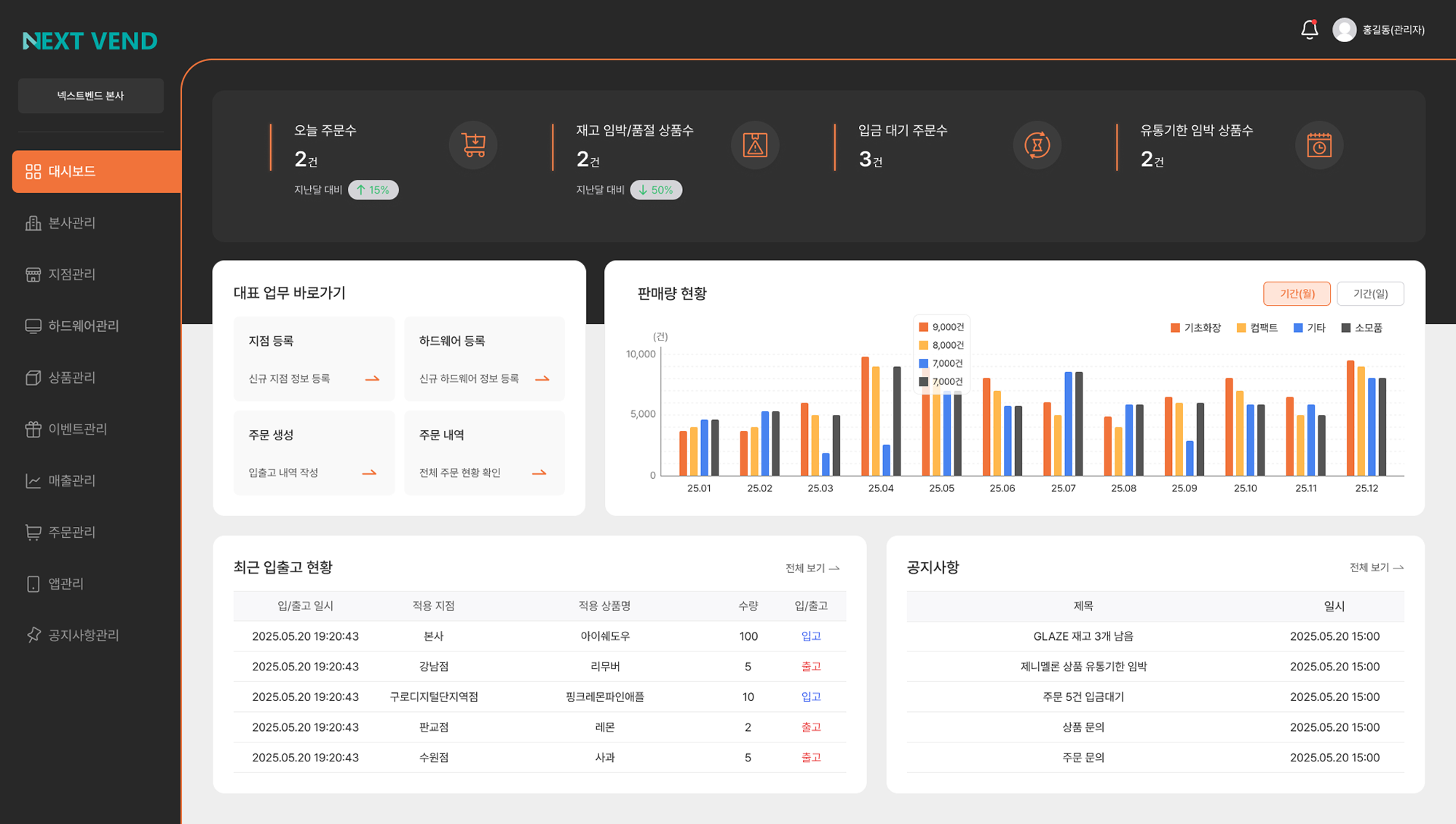Click the notification bell icon
Image resolution: width=1456 pixels, height=824 pixels.
point(1309,30)
